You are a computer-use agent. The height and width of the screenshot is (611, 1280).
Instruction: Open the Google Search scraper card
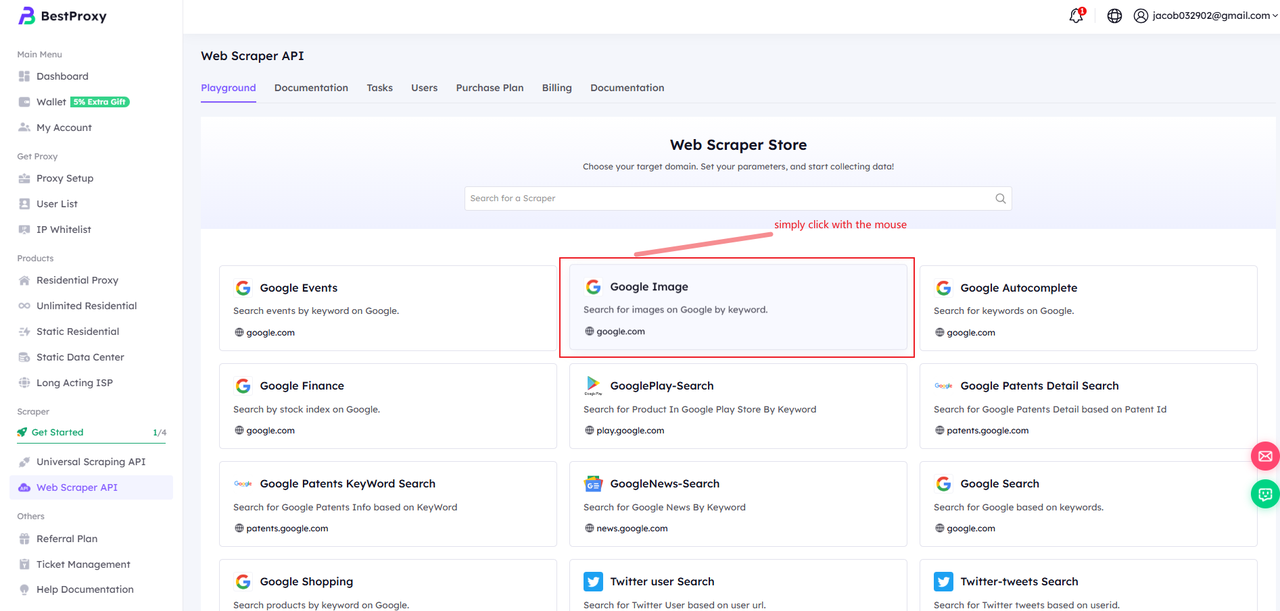(x=1088, y=504)
